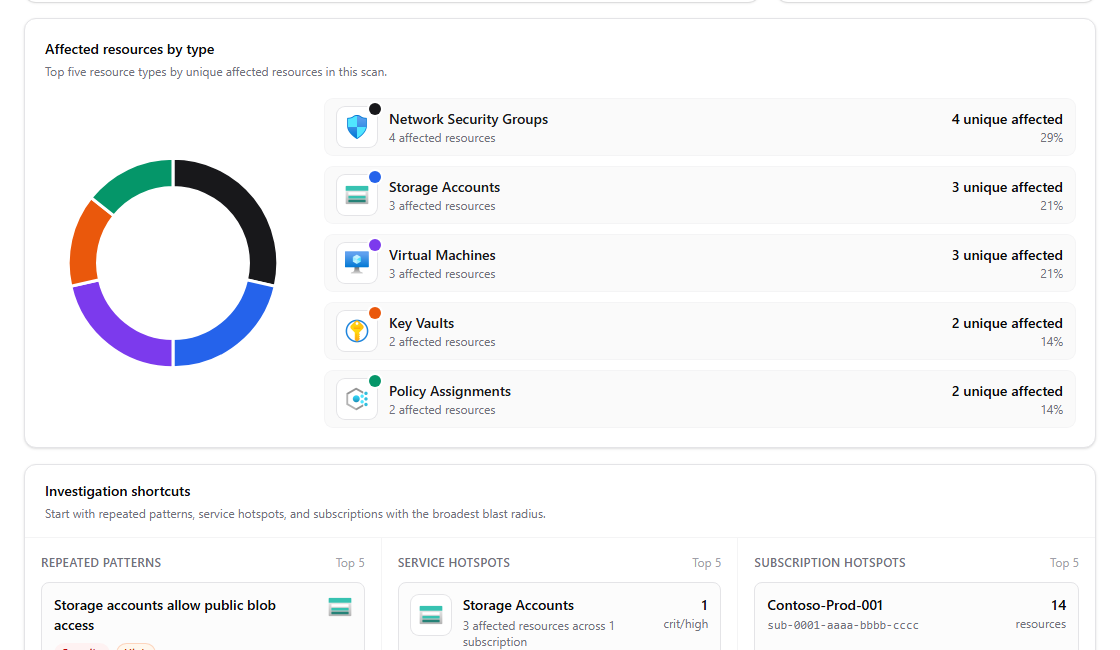
Task: Click the Storage Accounts icon under Service Hotspots
Action: pyautogui.click(x=431, y=615)
